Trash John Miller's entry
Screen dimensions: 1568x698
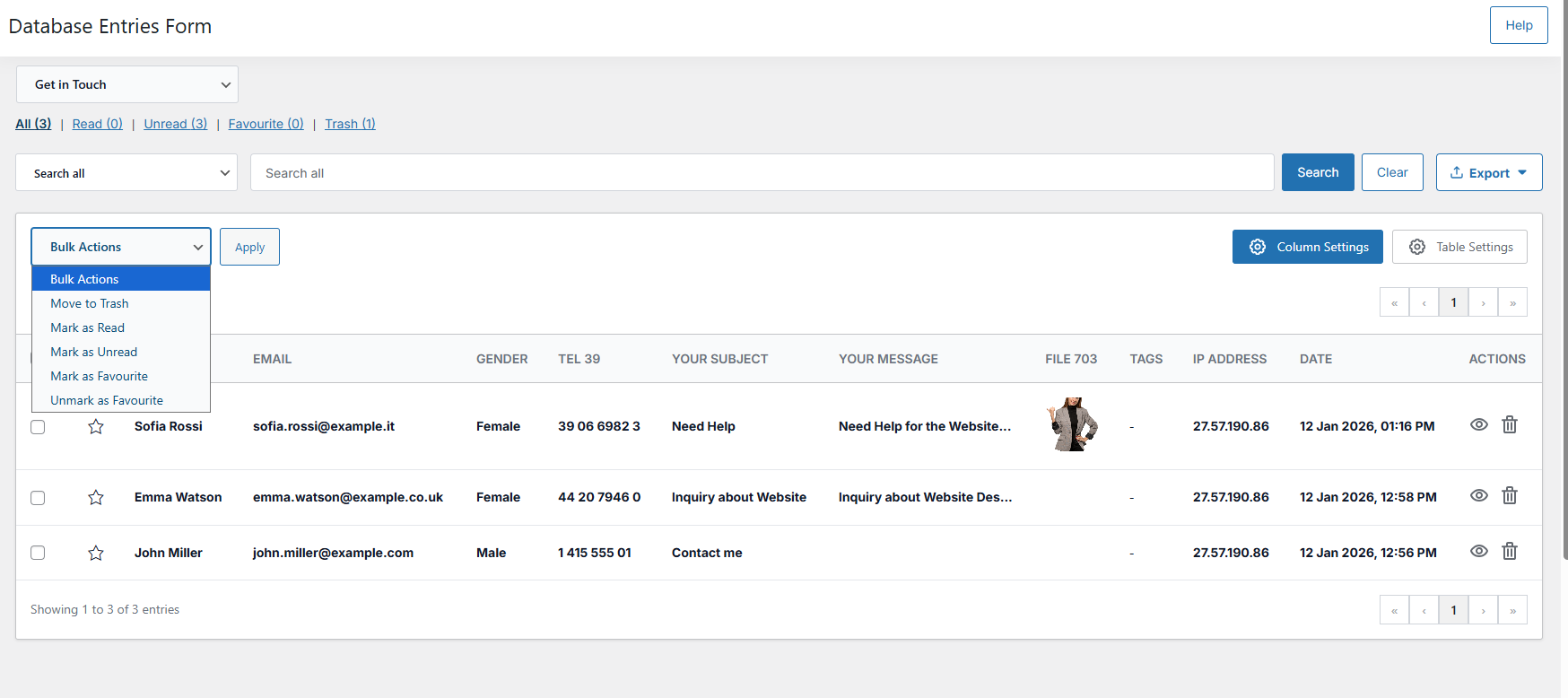coord(1510,551)
